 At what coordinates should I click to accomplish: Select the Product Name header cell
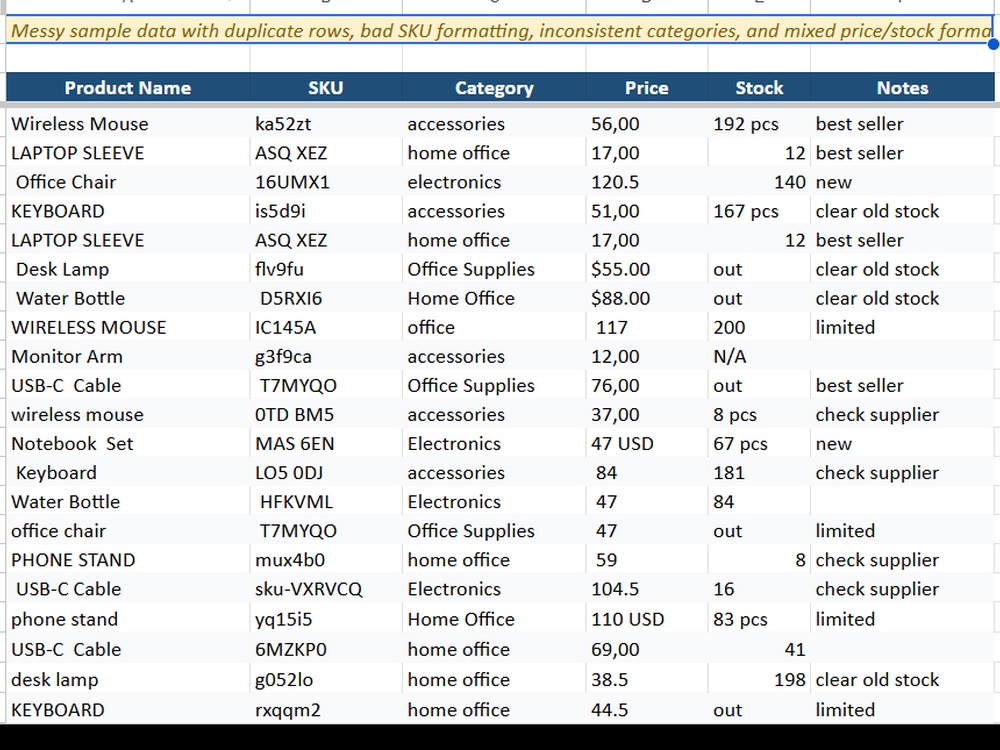pyautogui.click(x=128, y=87)
